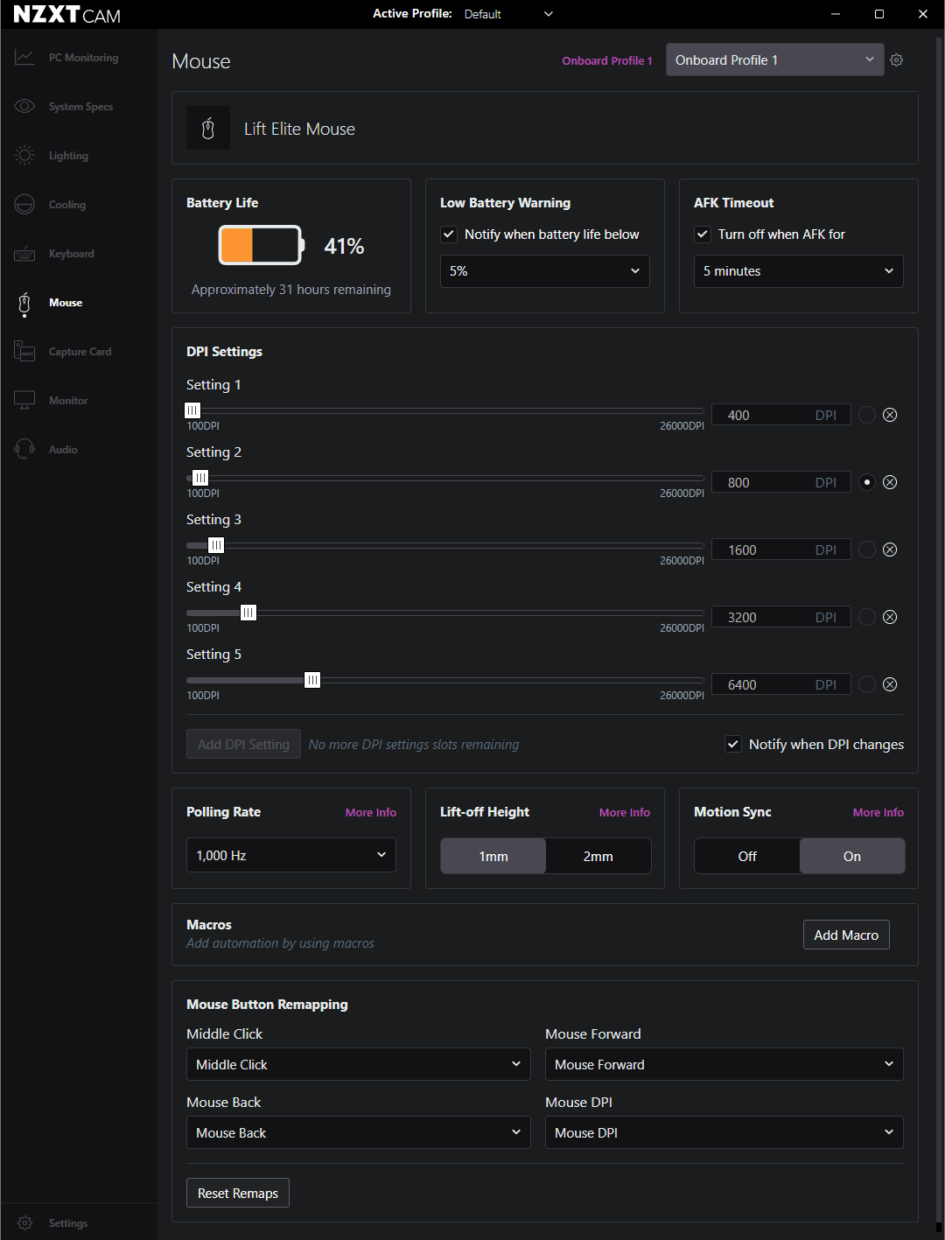This screenshot has height=1240, width=945.
Task: Click the Setting 5 DPI slider handle
Action: 312,680
